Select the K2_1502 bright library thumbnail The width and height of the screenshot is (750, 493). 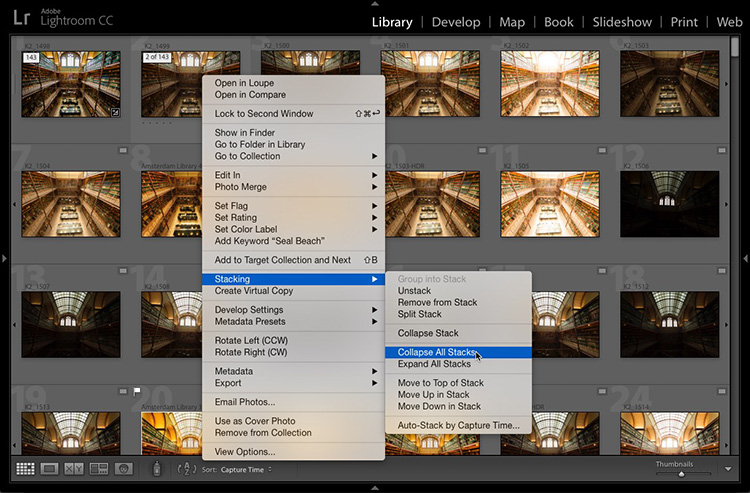pyautogui.click(x=550, y=84)
